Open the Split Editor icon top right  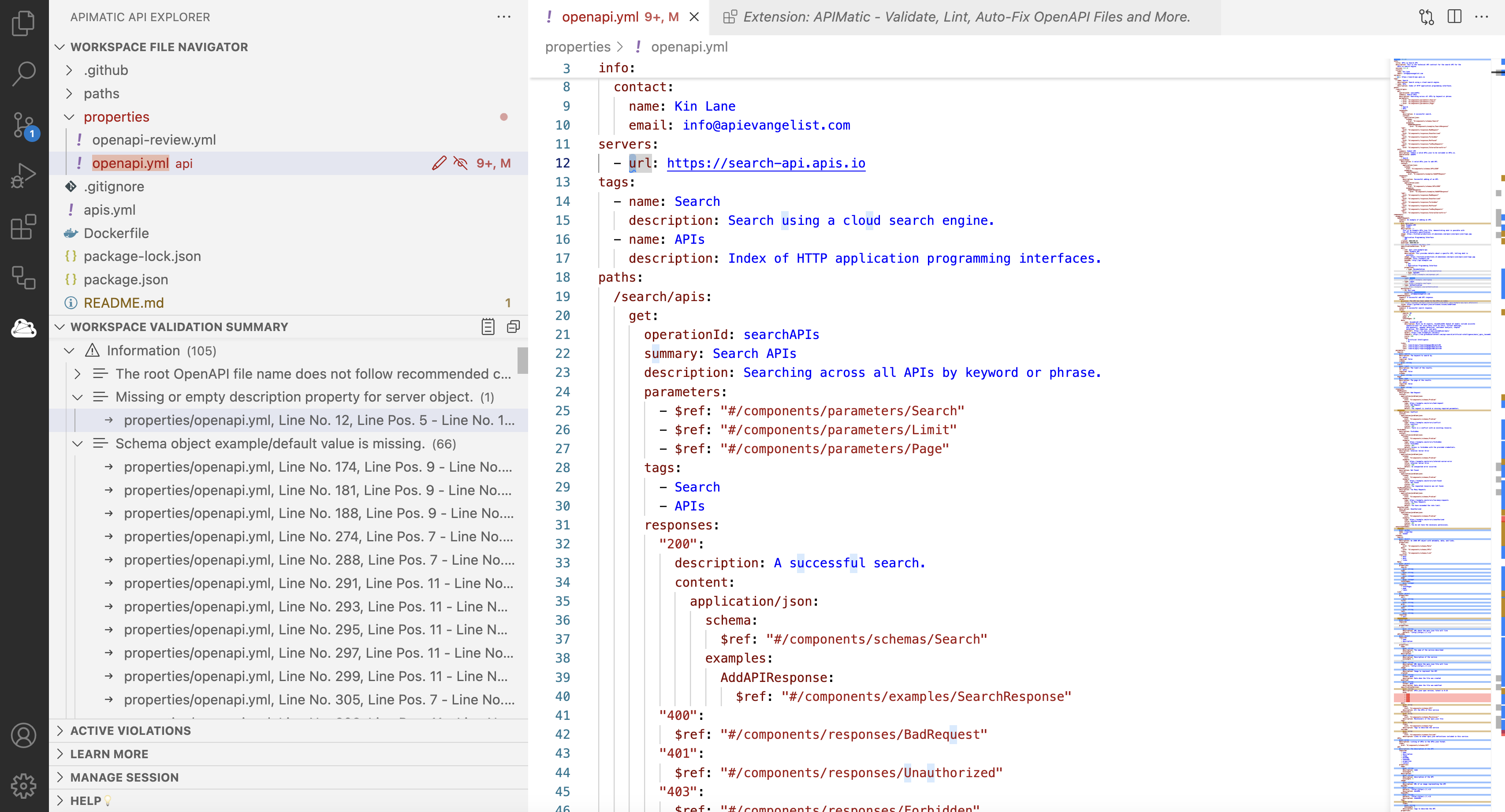point(1454,17)
